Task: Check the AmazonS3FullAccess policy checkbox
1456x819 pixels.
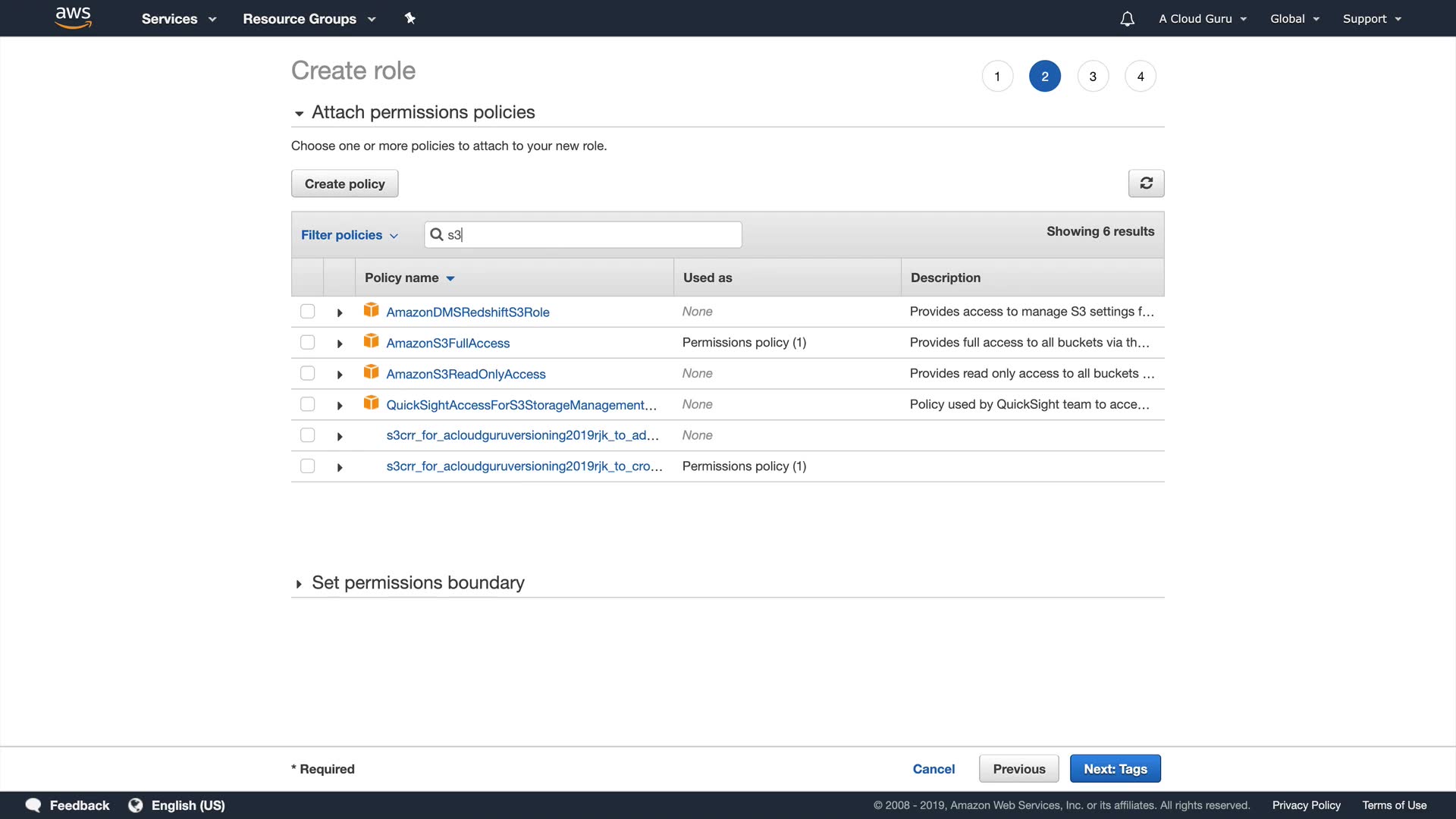Action: 307,343
